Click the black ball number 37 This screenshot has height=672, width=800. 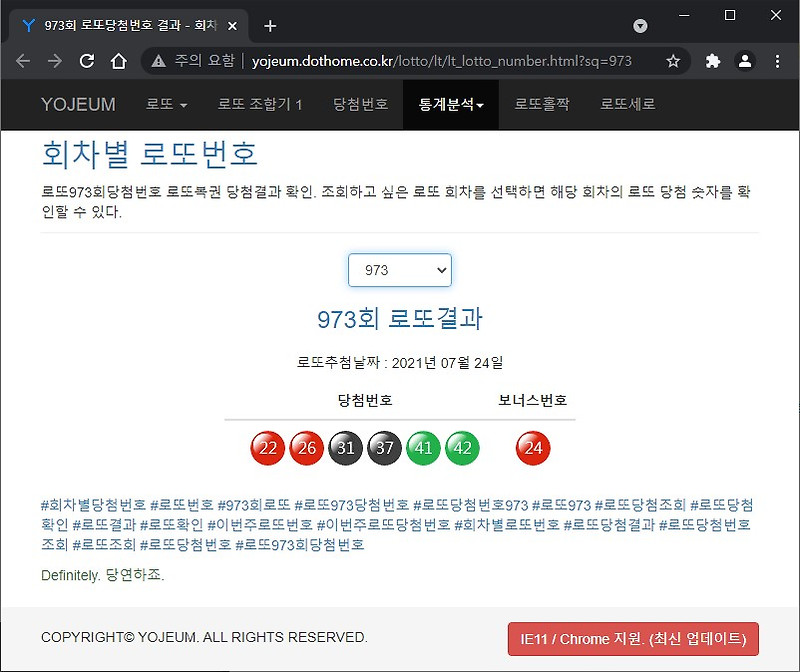[x=385, y=448]
